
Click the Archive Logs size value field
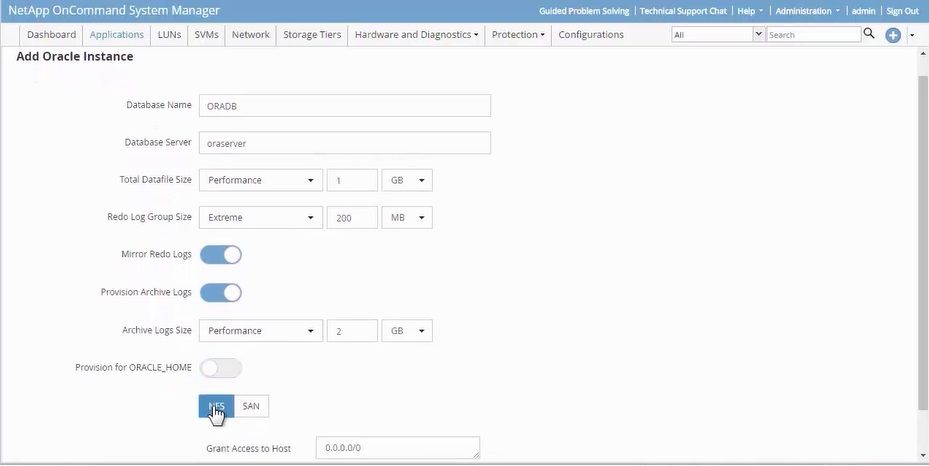tap(352, 330)
